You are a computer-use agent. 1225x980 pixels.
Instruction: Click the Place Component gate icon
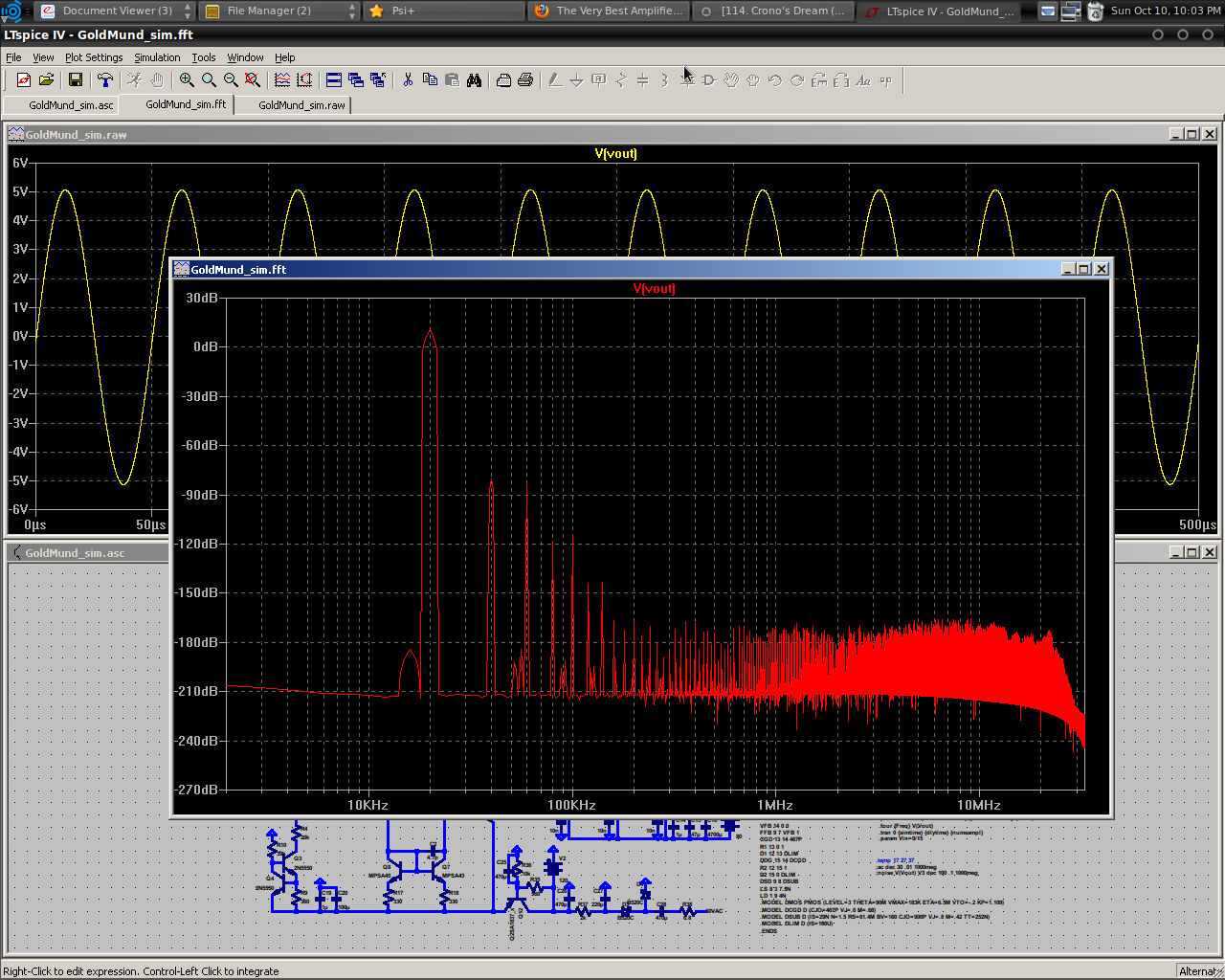click(x=709, y=80)
